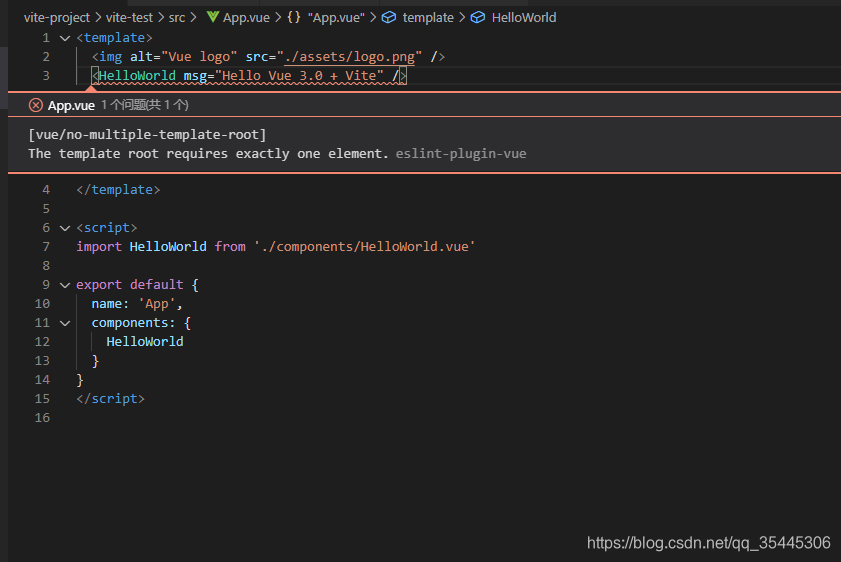Image resolution: width=841 pixels, height=562 pixels.
Task: Open the template breadcrumb segment
Action: point(428,17)
